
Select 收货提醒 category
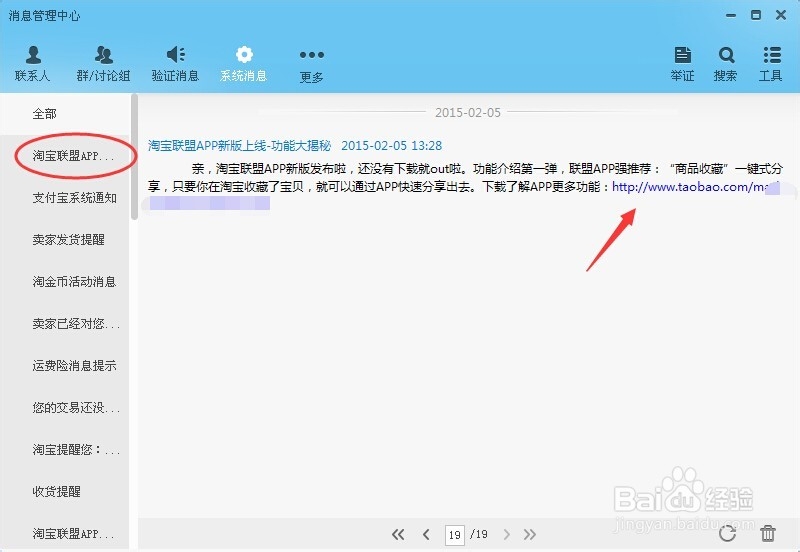click(x=65, y=491)
